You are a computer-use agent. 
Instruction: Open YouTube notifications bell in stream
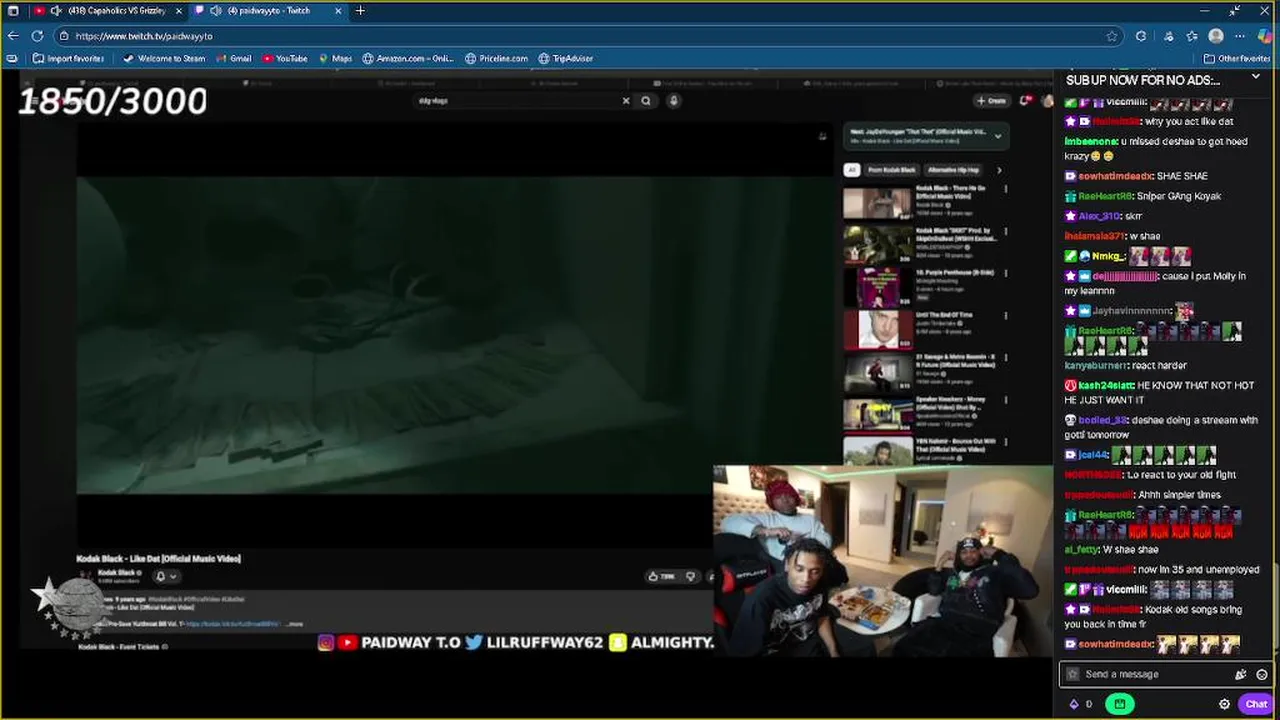(1026, 100)
